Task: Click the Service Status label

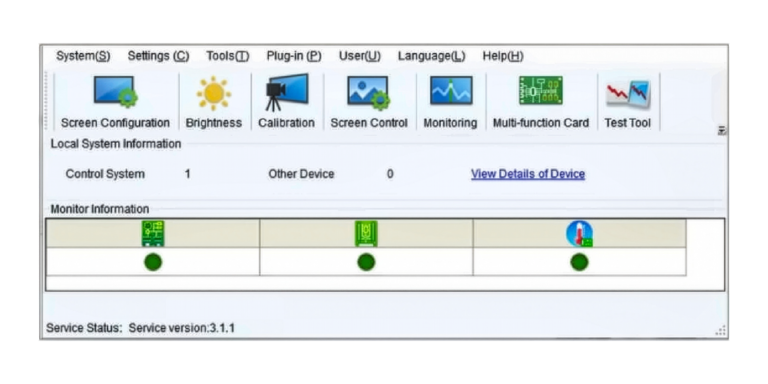Action: coord(84,328)
